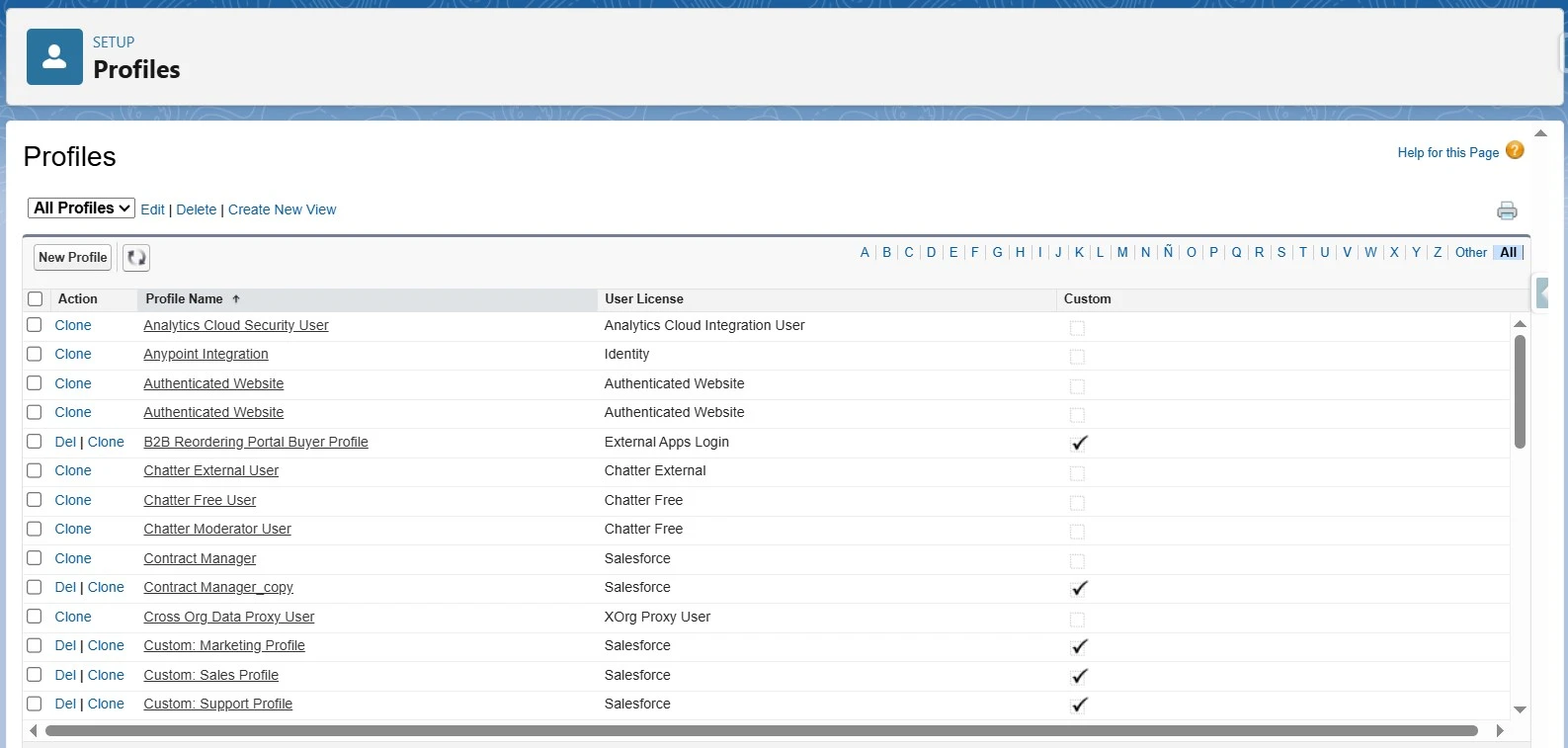
Task: Click the horizontal scrollbar track
Action: click(x=761, y=731)
